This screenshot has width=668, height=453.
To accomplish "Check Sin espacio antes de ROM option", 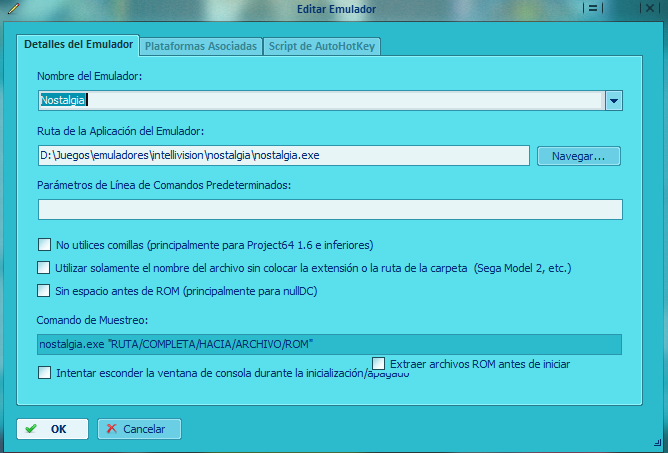I will (x=43, y=291).
